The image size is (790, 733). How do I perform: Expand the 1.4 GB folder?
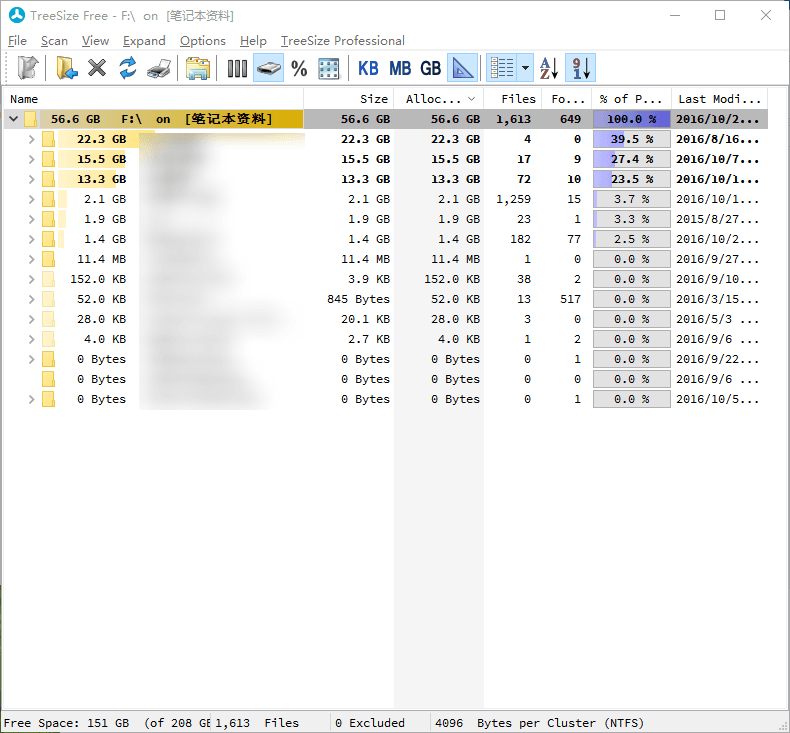(31, 239)
